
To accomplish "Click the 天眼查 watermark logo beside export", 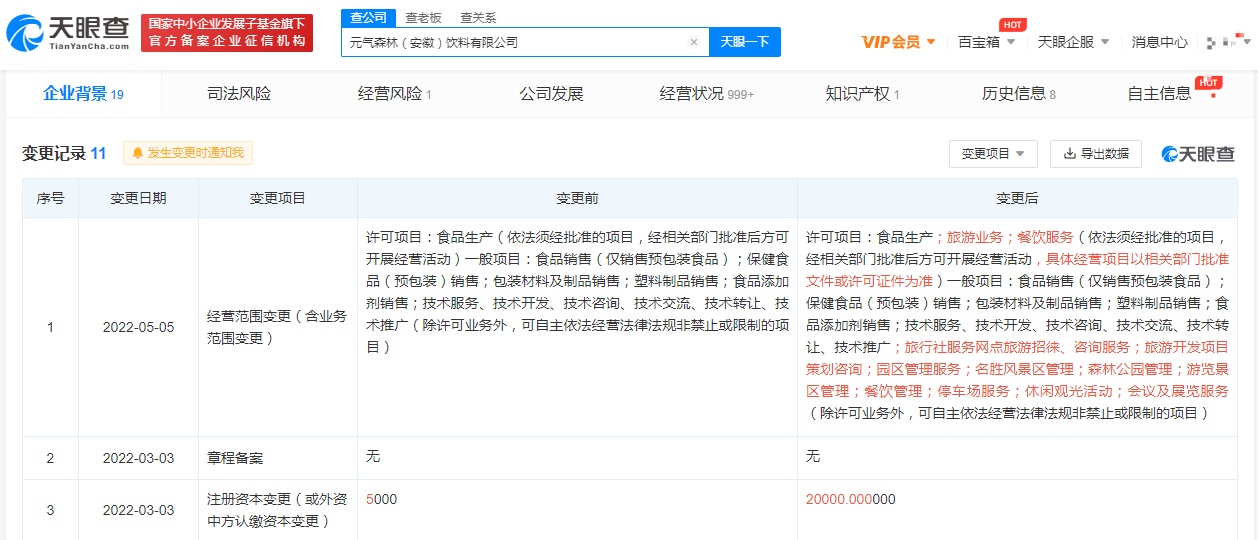I will 1197,154.
